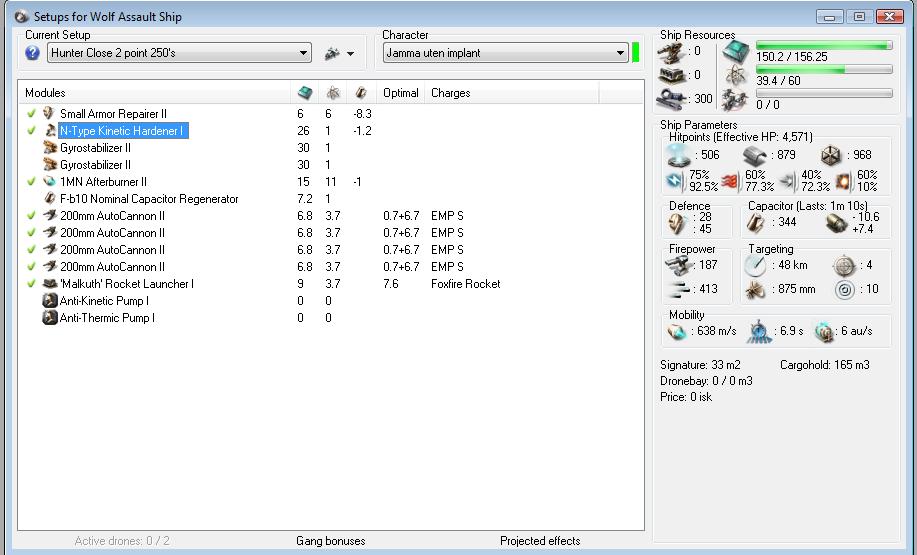Toggle the N-Type Kinetic Hardener I active checkmark
The image size is (917, 555).
coord(32,130)
